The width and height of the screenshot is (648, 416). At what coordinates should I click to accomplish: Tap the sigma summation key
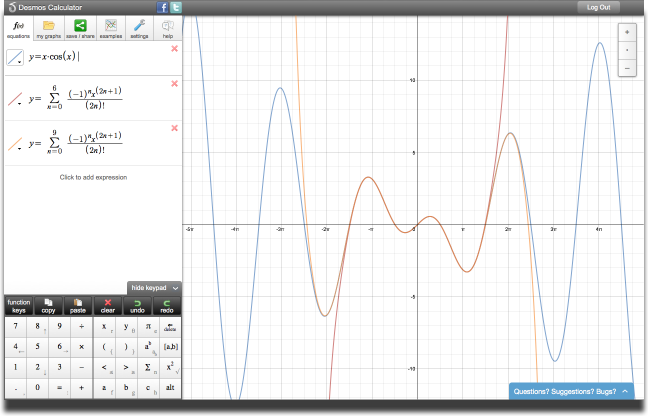(148, 367)
